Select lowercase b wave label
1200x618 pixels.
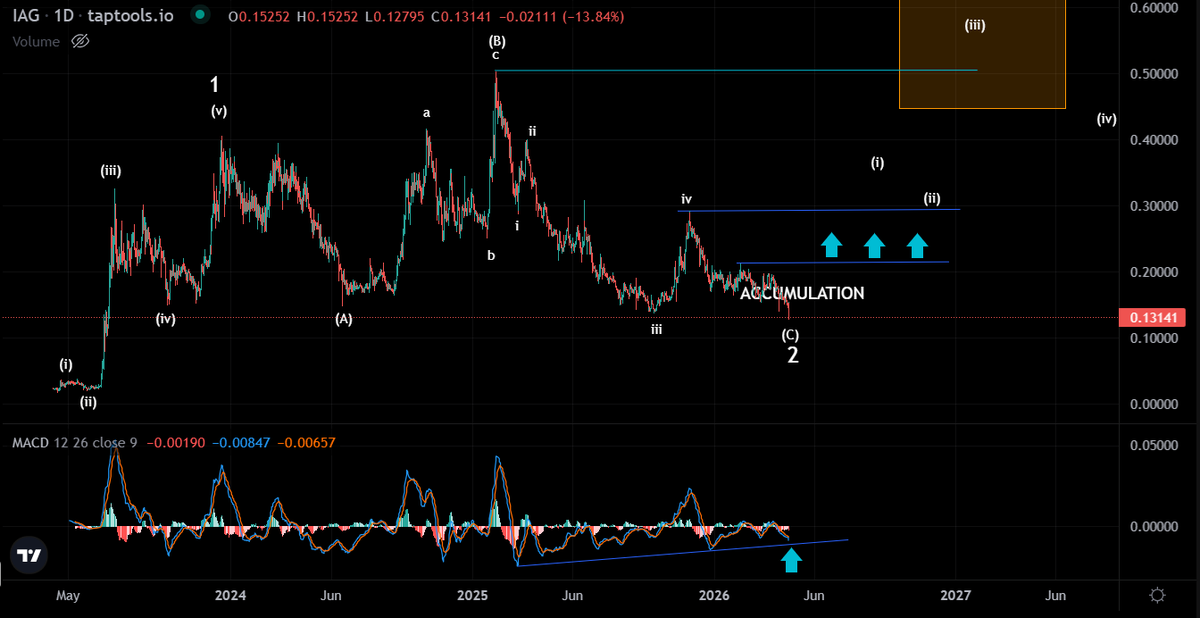491,255
